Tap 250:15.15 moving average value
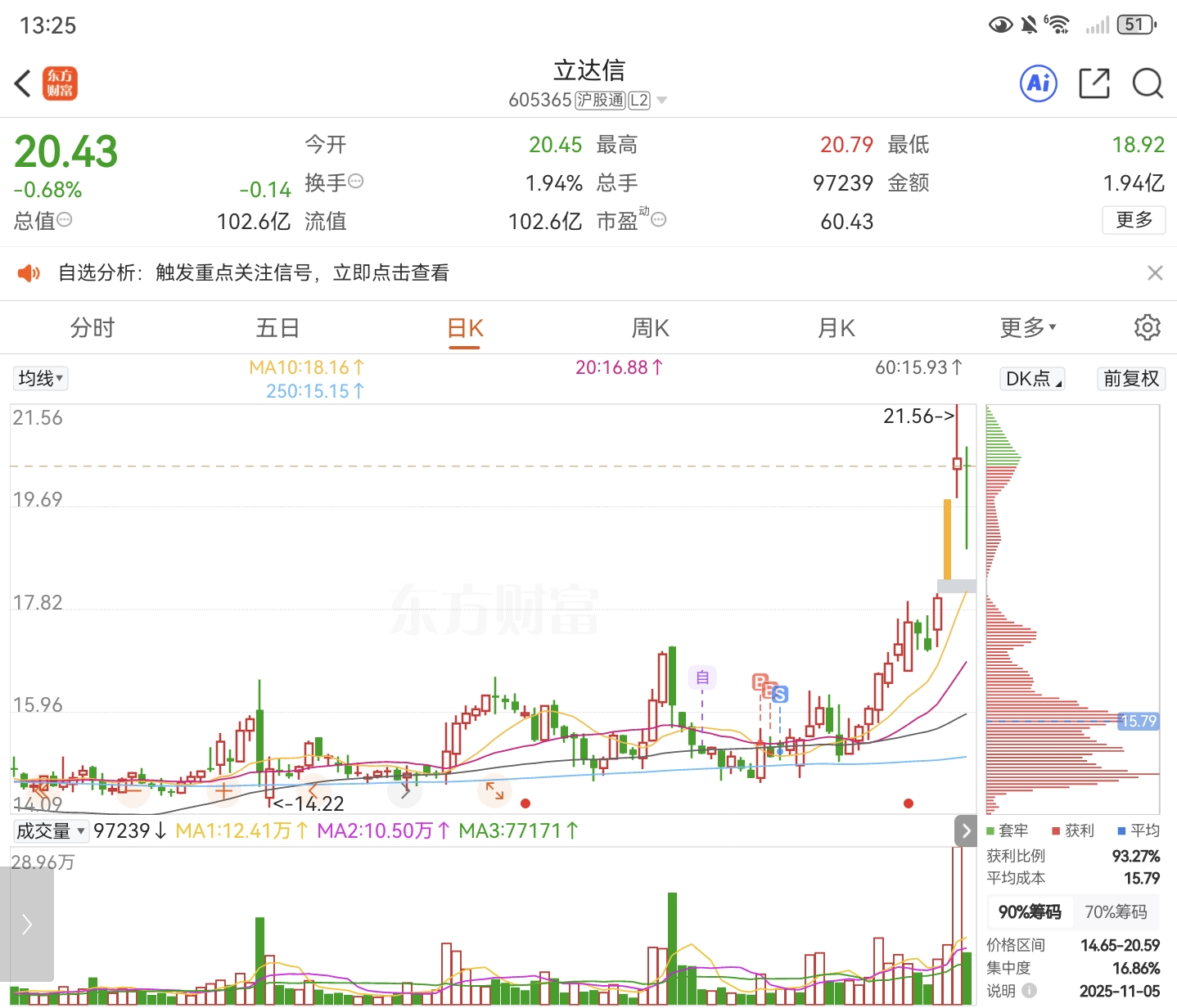 click(315, 391)
